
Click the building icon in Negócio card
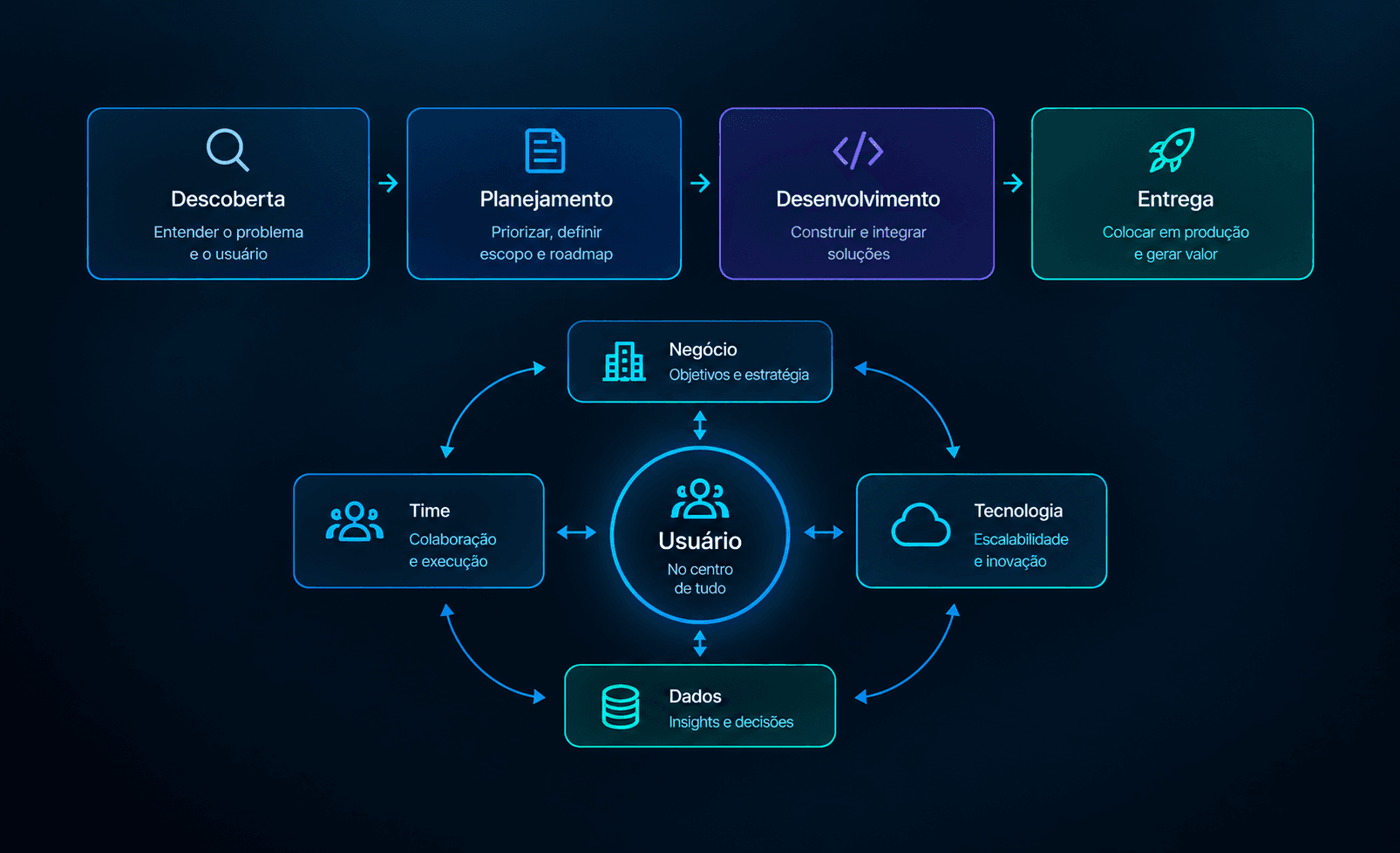click(x=624, y=362)
